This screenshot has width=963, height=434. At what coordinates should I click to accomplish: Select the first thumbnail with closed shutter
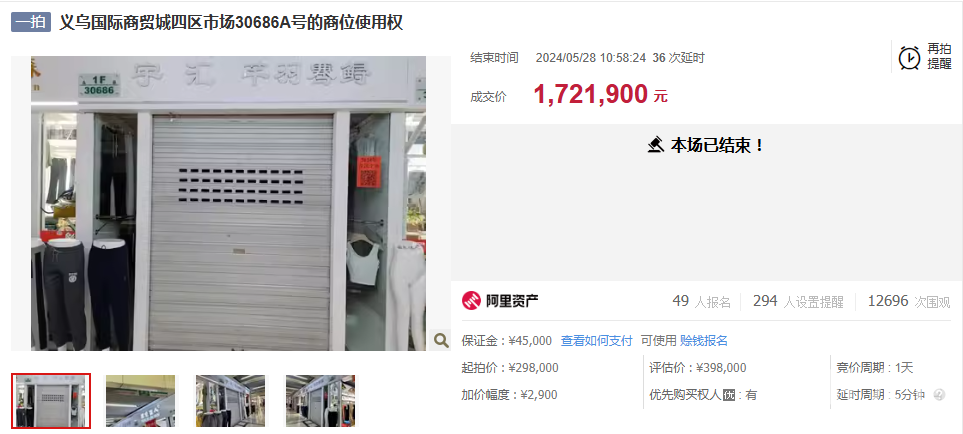pos(51,401)
